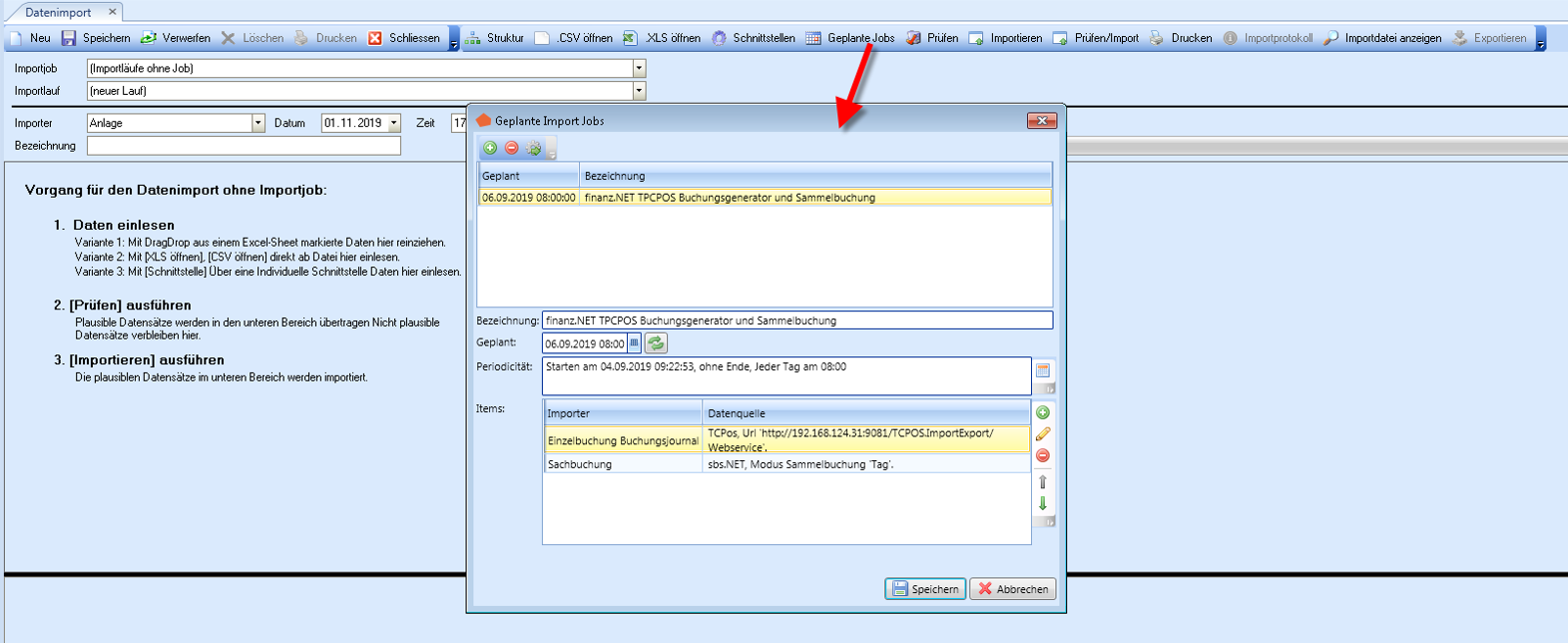Open the Schnittstellen toolbar item

click(x=754, y=38)
